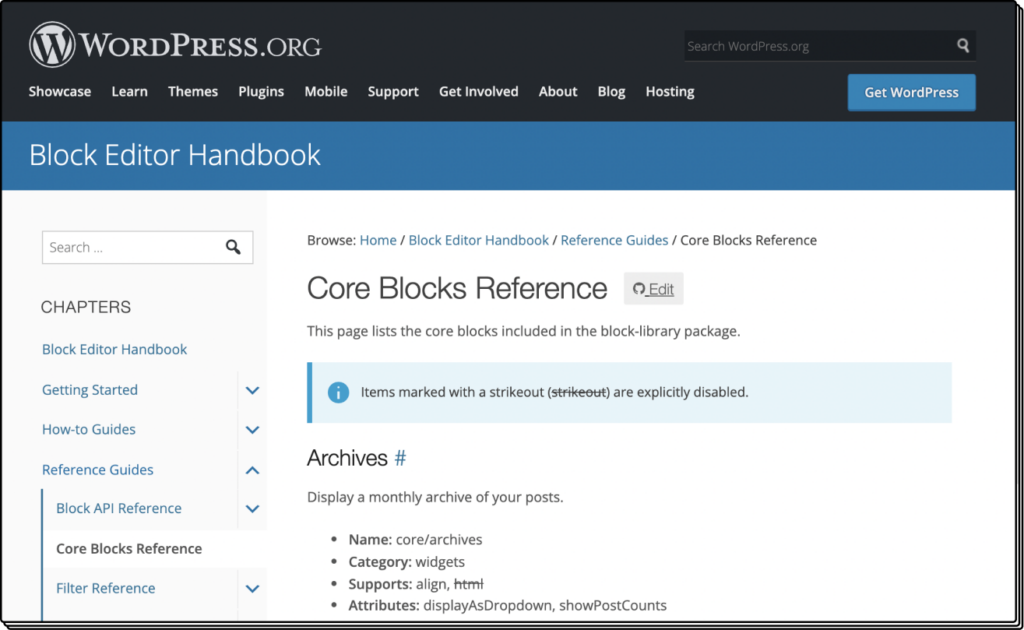The height and width of the screenshot is (630, 1024).
Task: Click the 'Supports: align, html' list item
Action: click(416, 584)
